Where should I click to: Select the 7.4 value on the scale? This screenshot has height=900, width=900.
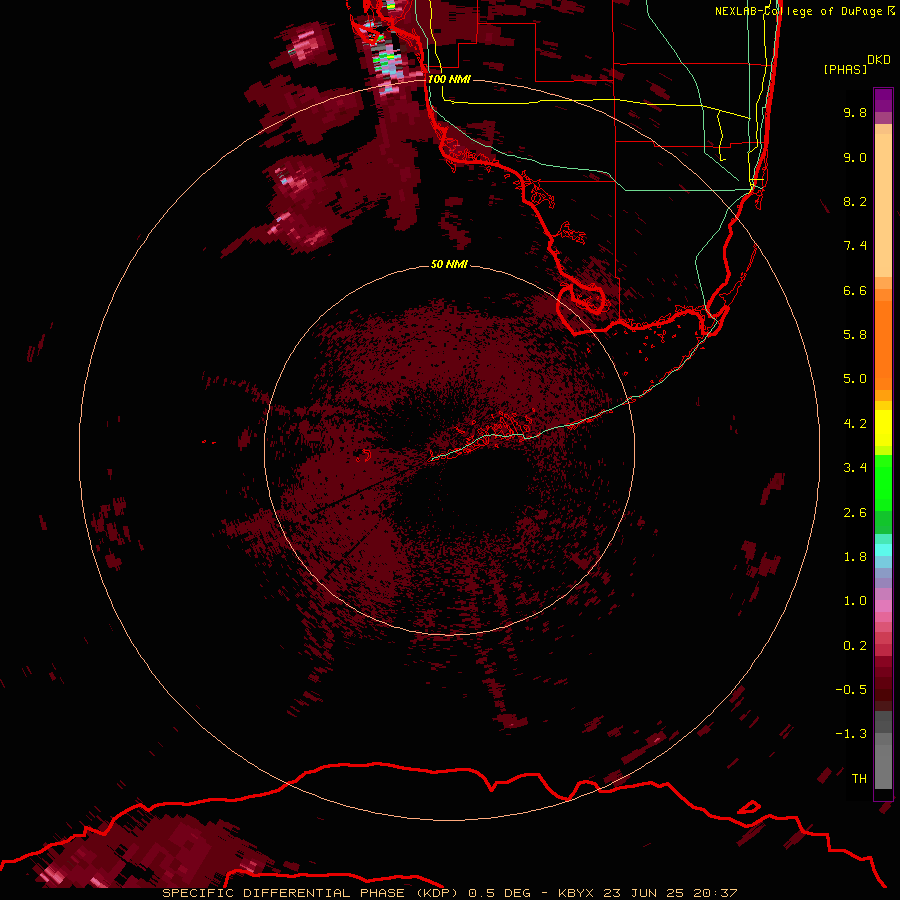(x=855, y=246)
